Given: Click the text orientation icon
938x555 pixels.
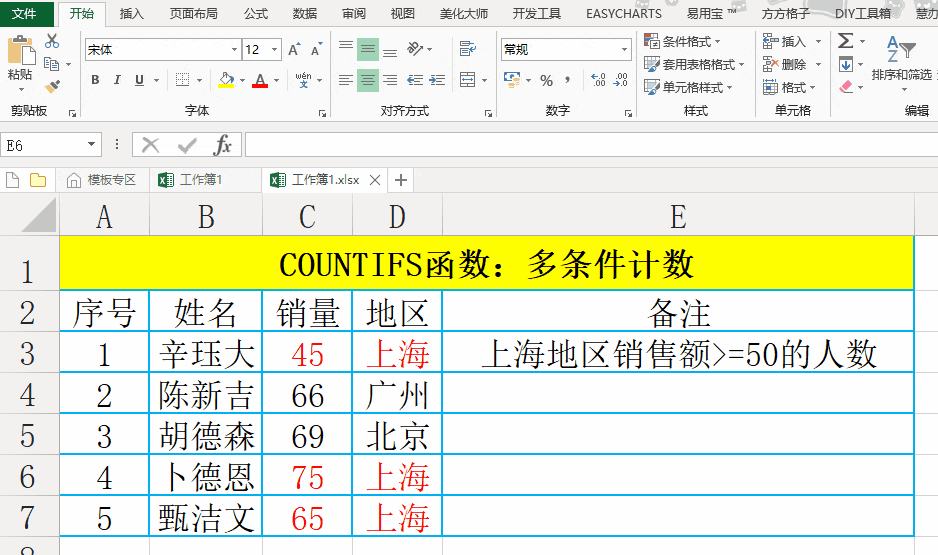Looking at the screenshot, I should [x=415, y=48].
